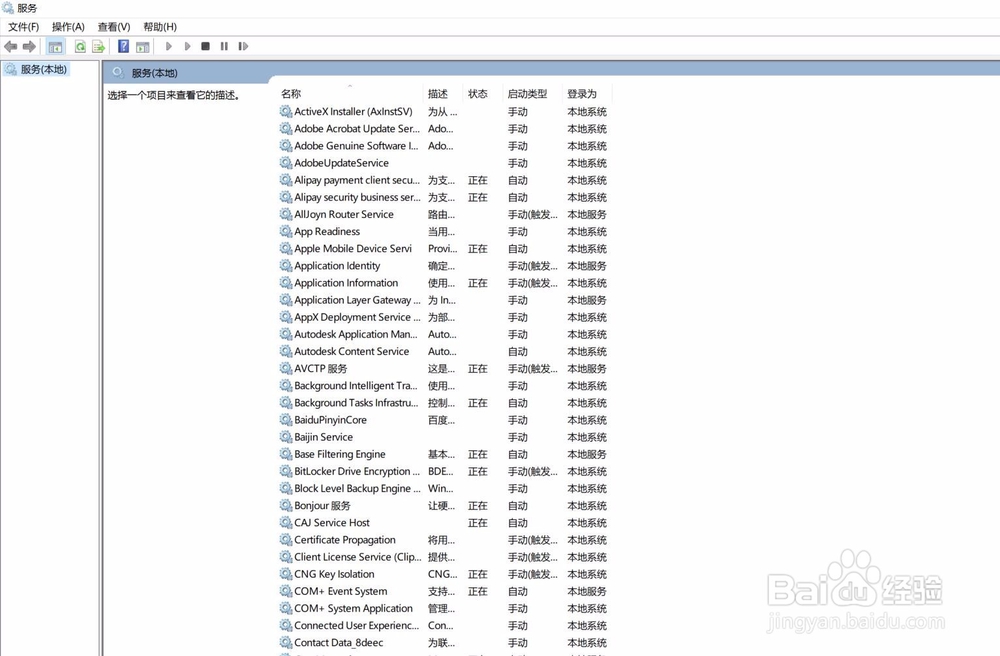Open the 帮助(H) menu
Screen dimensions: 1000x656
(160, 27)
